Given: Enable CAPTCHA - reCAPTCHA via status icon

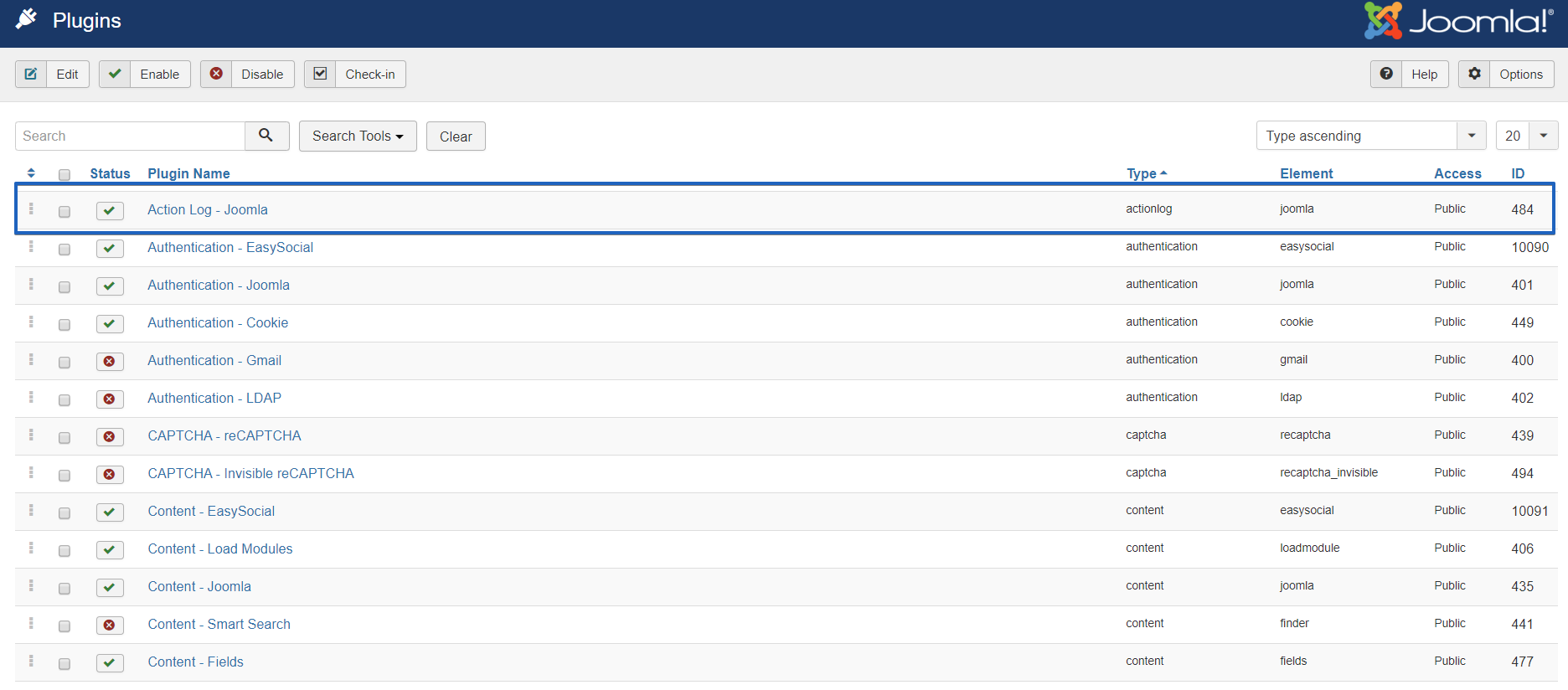Looking at the screenshot, I should 110,437.
